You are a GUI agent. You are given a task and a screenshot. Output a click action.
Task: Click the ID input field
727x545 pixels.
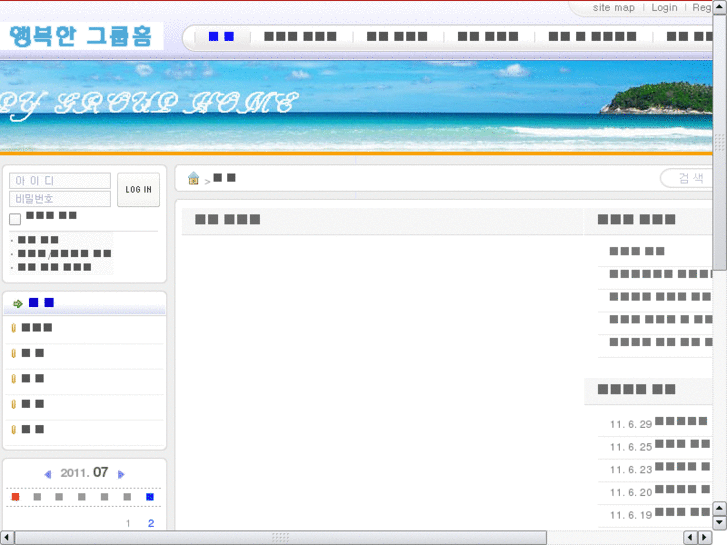point(60,181)
